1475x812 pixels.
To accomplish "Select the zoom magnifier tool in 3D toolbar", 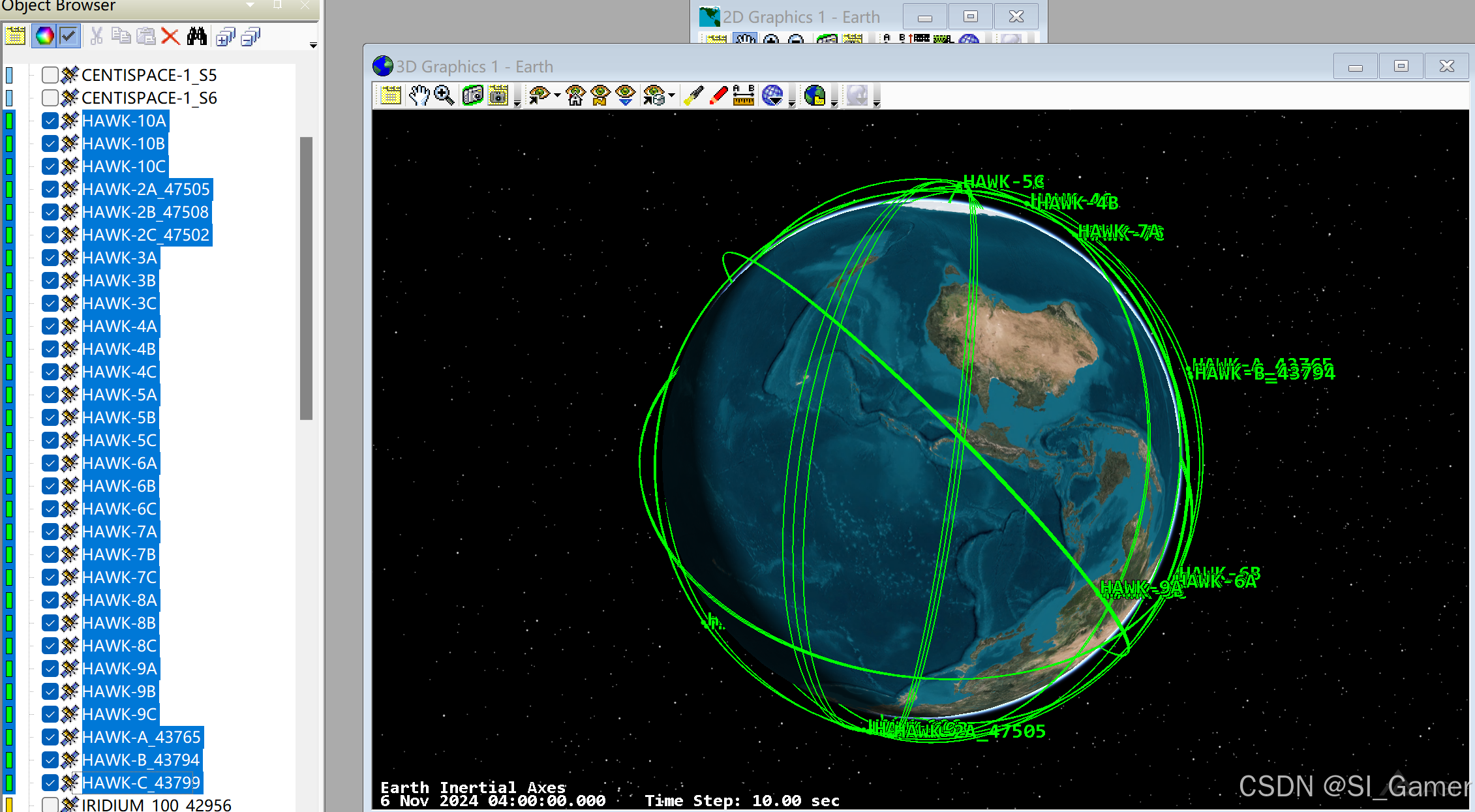I will point(444,96).
